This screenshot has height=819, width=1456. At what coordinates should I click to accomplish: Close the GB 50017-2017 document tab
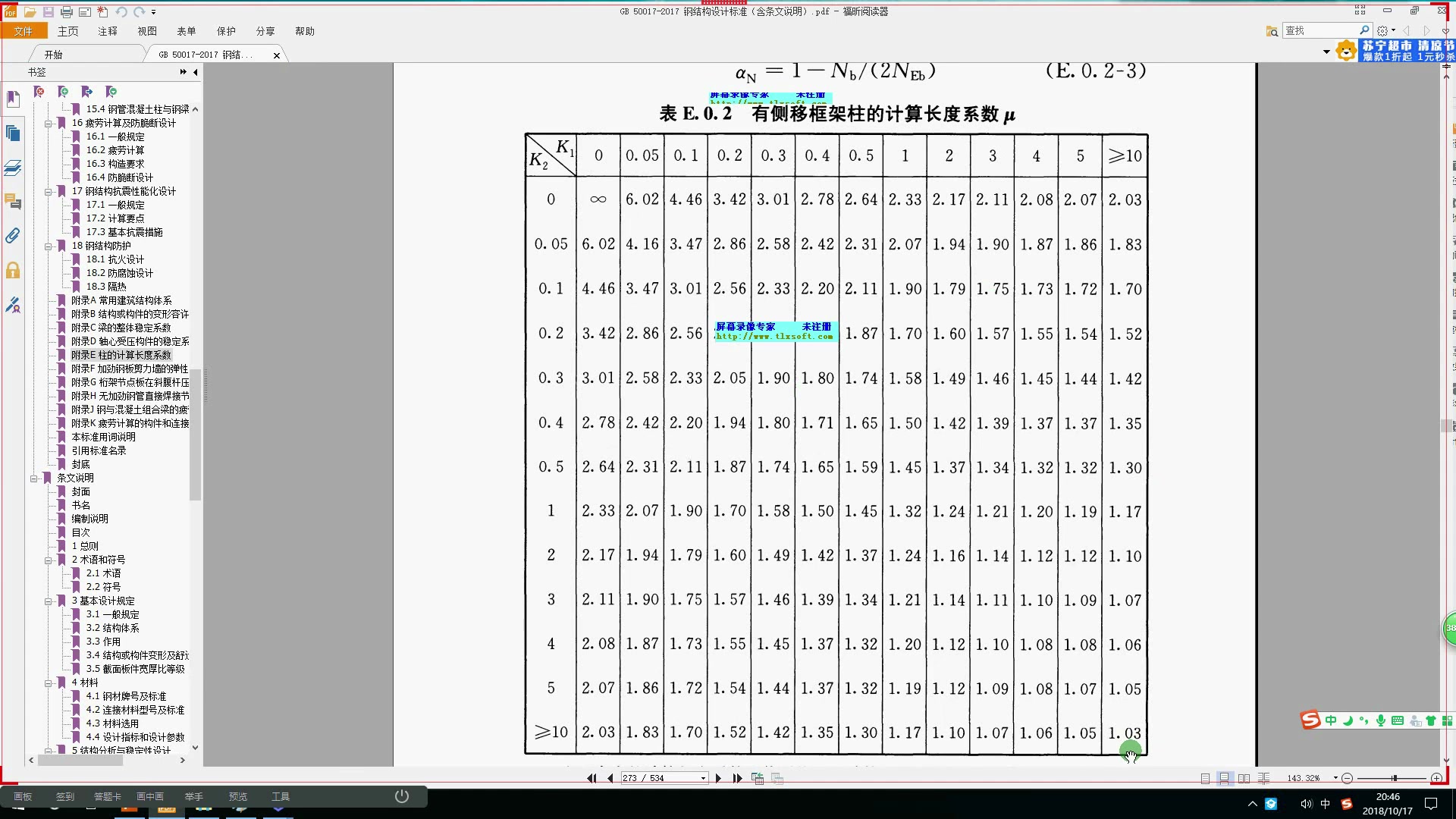277,55
